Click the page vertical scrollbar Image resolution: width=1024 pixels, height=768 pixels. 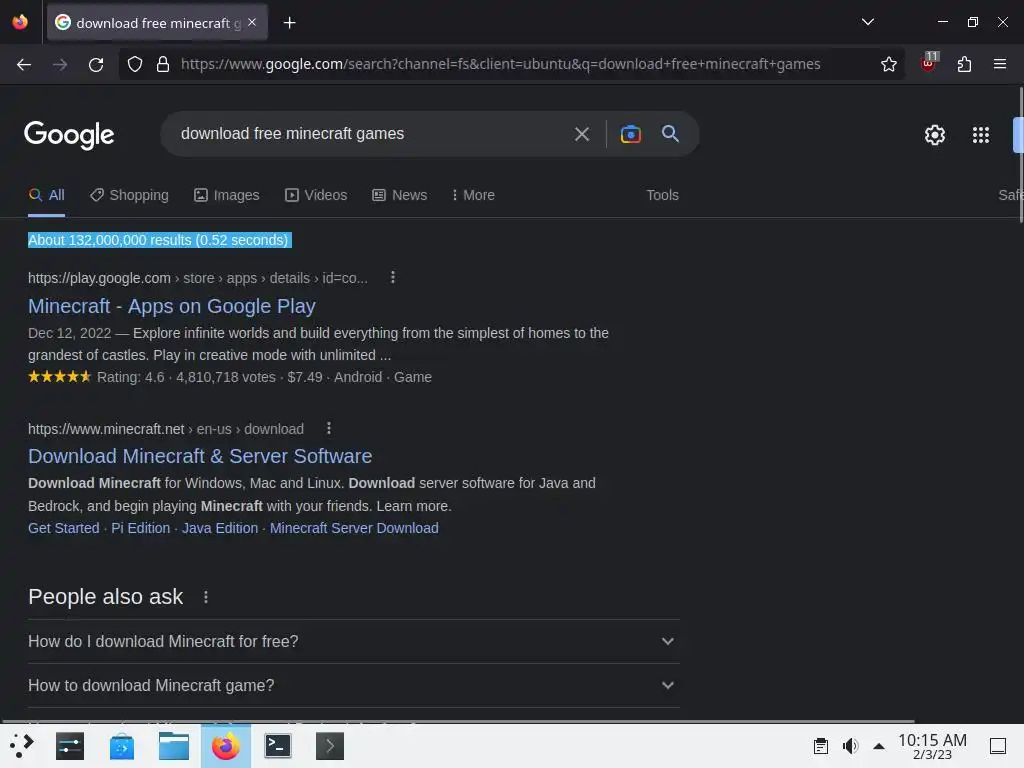(x=1021, y=155)
